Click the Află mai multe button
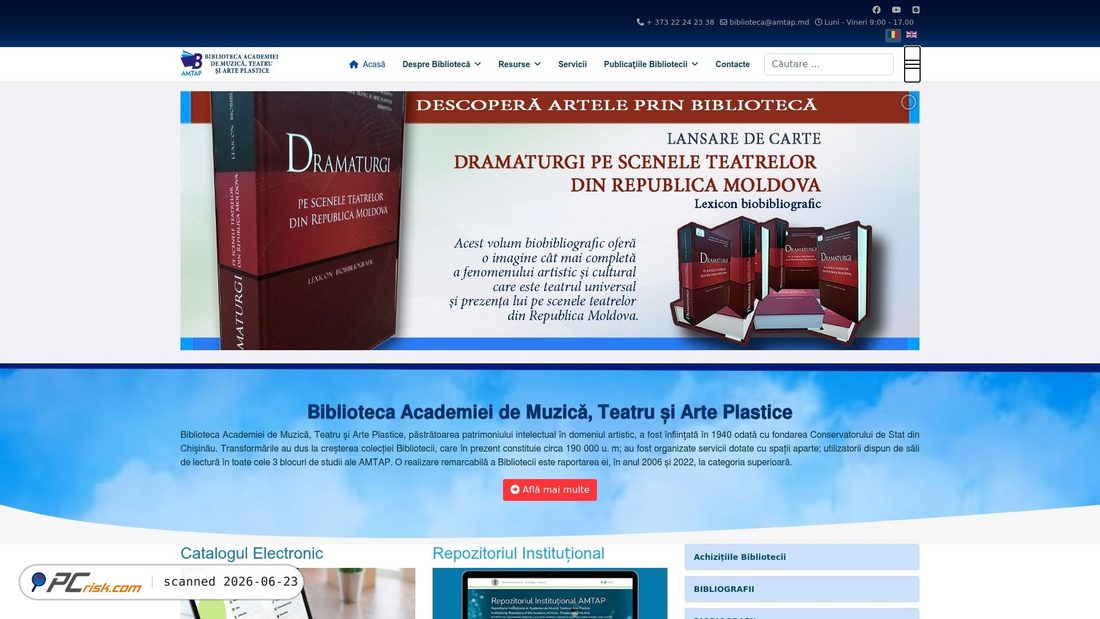Viewport: 1100px width, 619px height. pyautogui.click(x=549, y=490)
